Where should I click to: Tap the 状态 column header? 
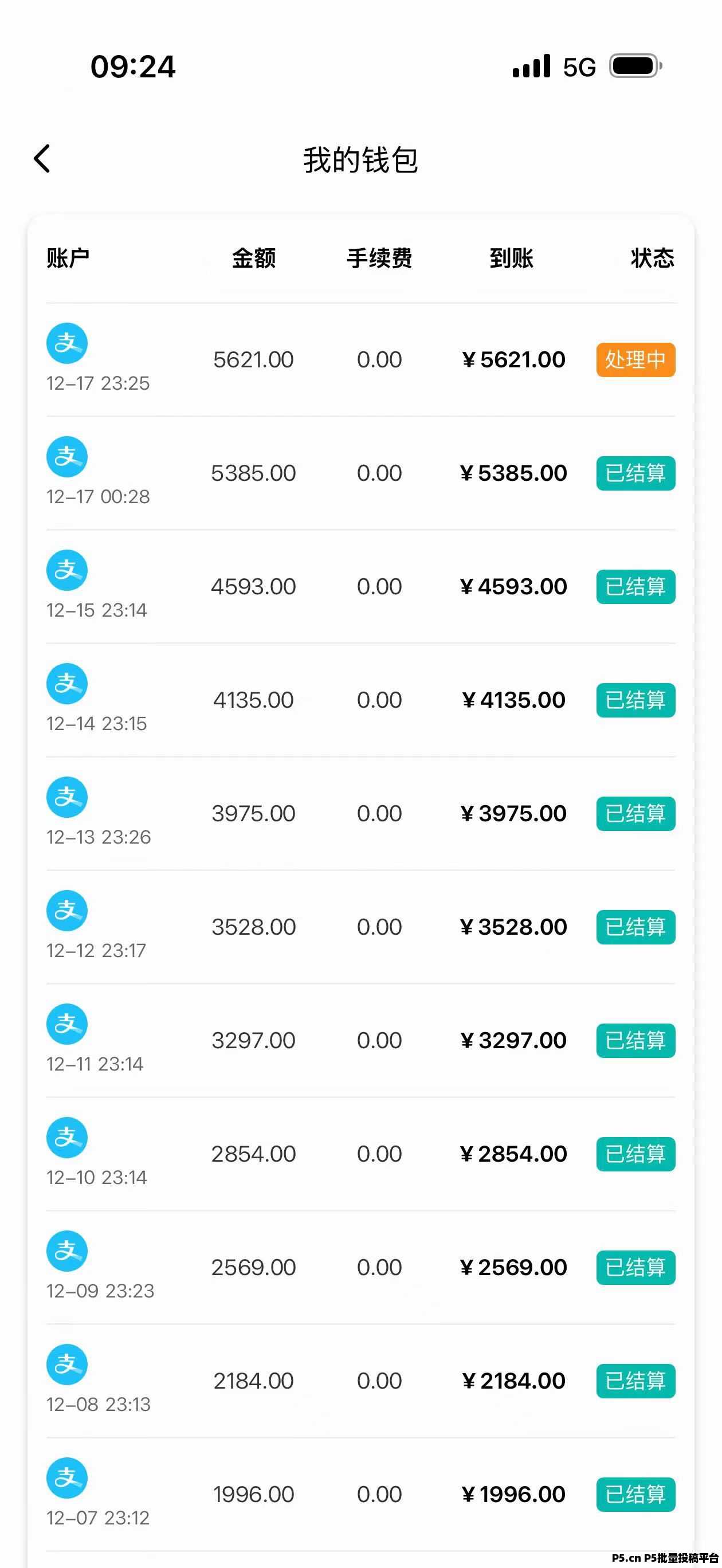point(652,258)
